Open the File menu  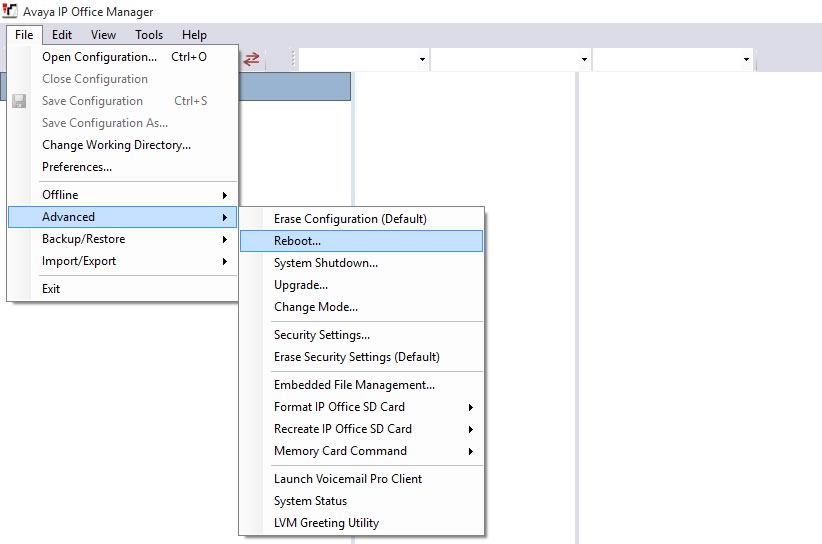(x=24, y=35)
